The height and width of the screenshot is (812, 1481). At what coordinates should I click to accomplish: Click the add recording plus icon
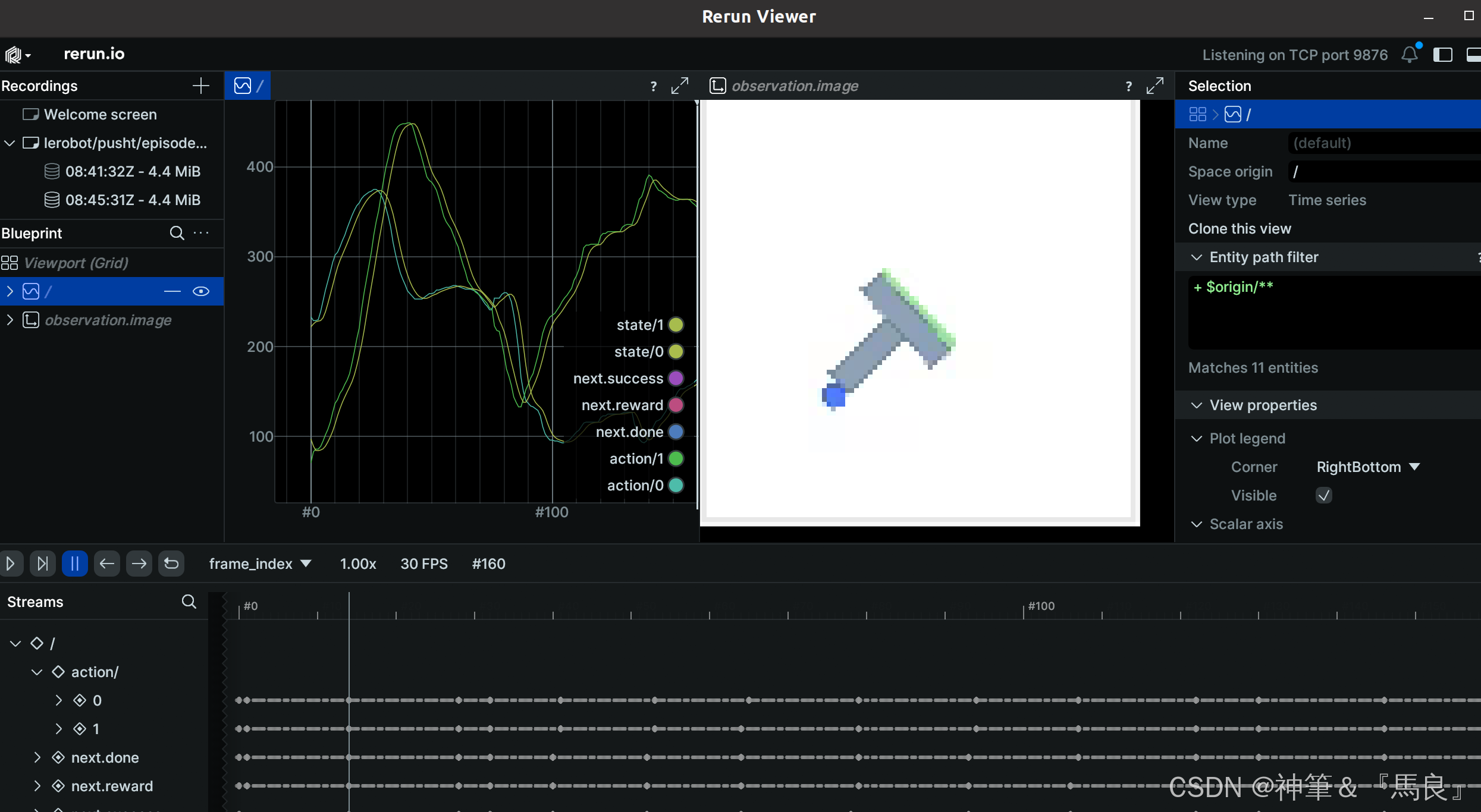(201, 86)
